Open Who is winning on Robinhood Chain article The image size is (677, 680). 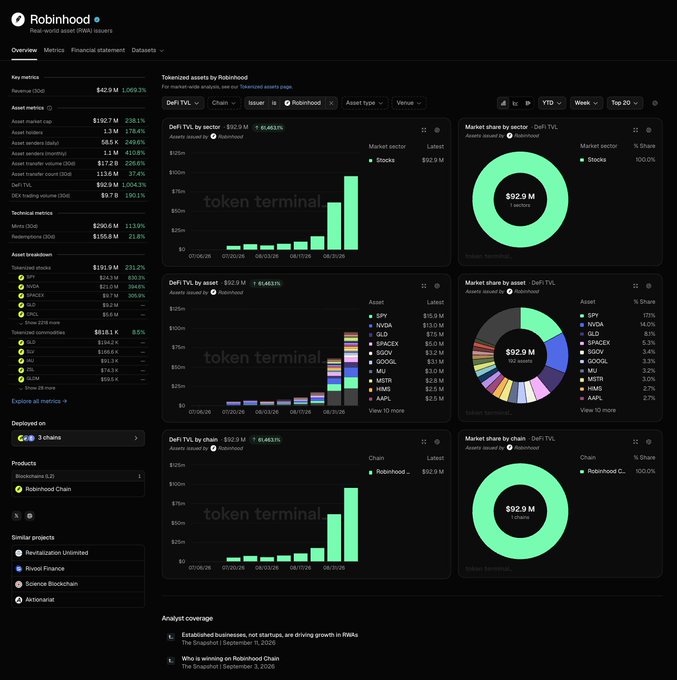(230, 659)
